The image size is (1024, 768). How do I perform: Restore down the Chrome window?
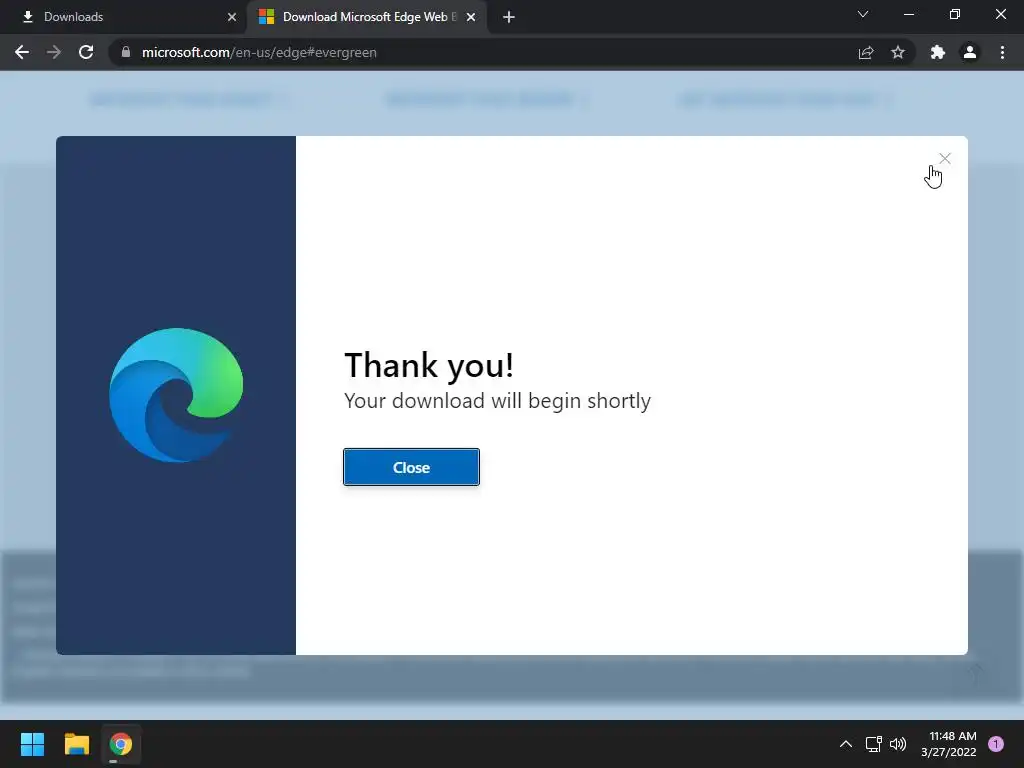tap(955, 14)
